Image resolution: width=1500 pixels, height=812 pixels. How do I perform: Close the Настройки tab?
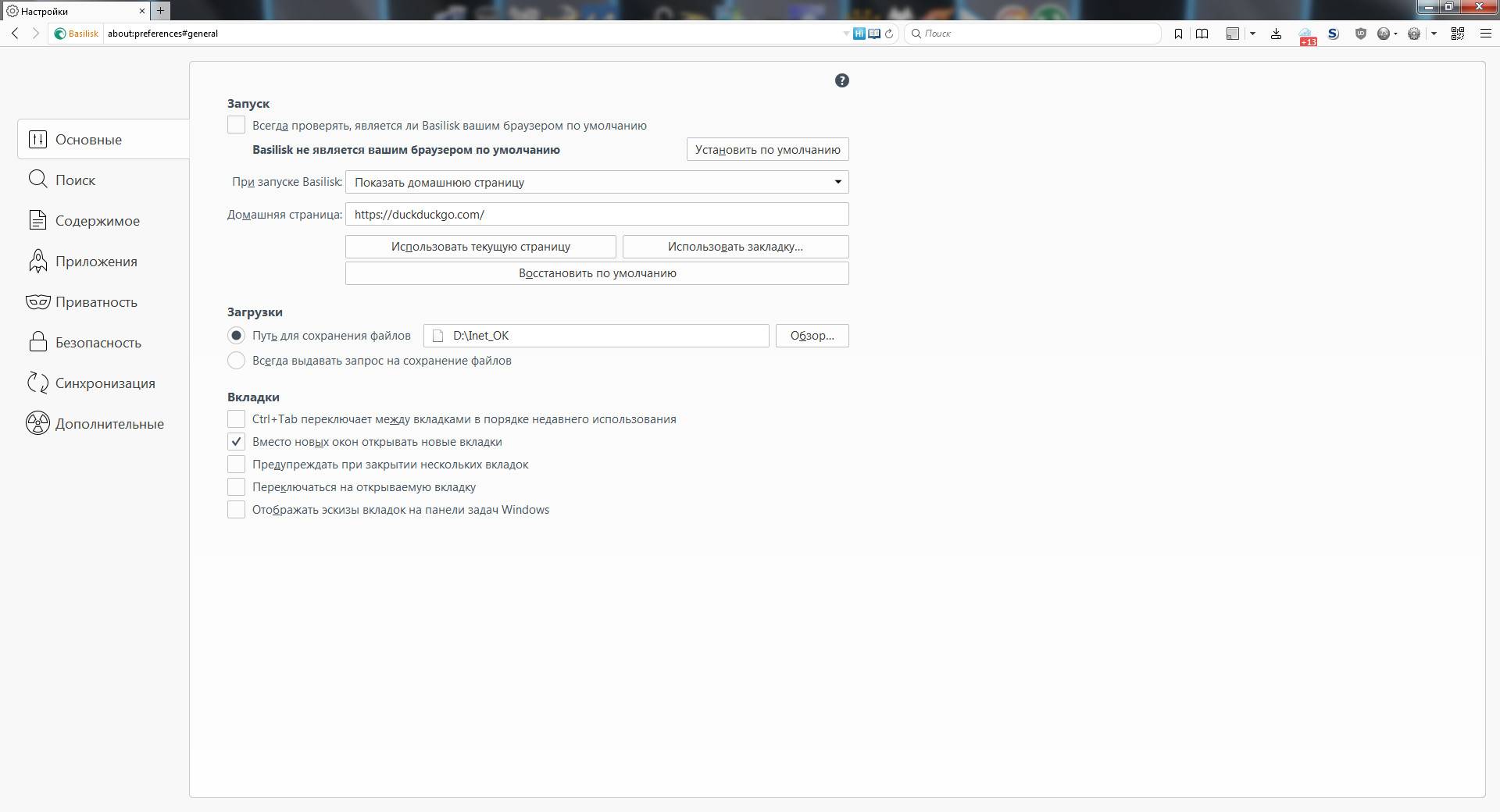142,11
